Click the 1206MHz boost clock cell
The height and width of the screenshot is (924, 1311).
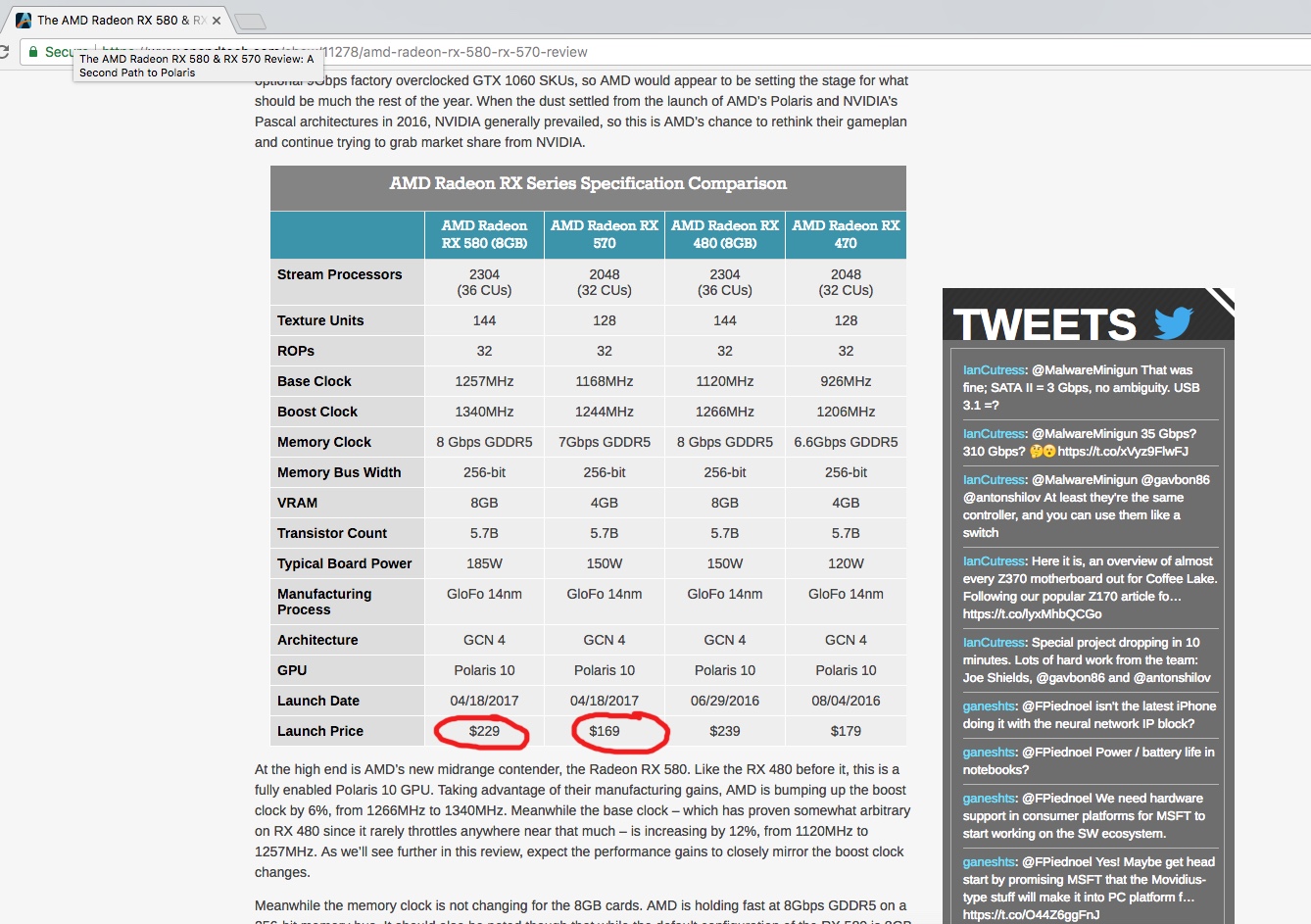pyautogui.click(x=846, y=412)
